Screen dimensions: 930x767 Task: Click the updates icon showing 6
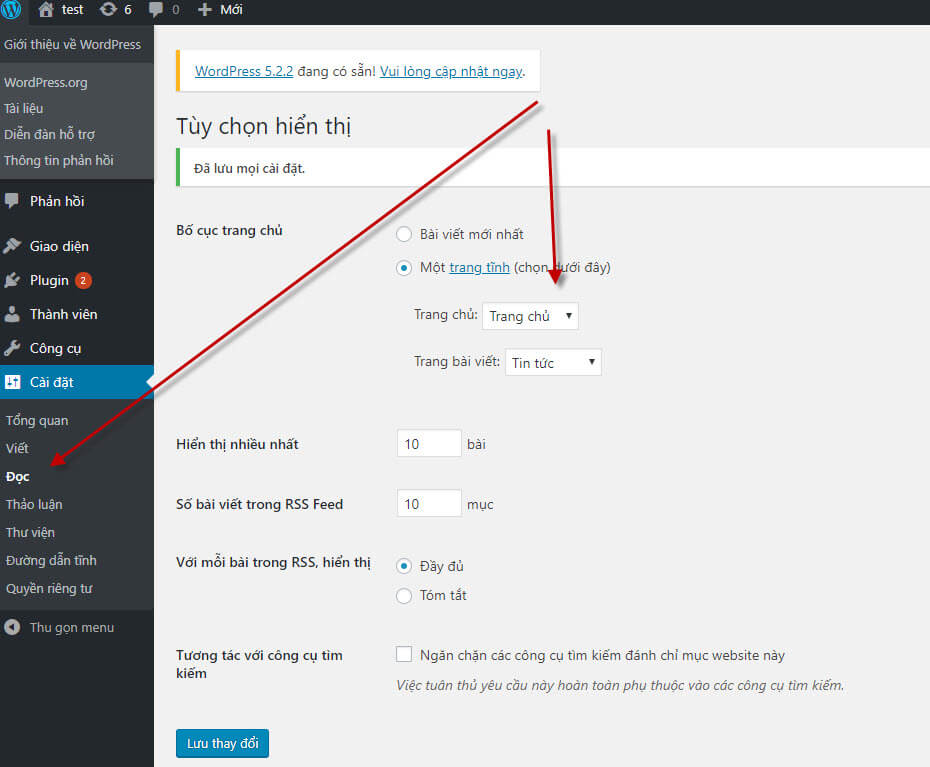[107, 10]
